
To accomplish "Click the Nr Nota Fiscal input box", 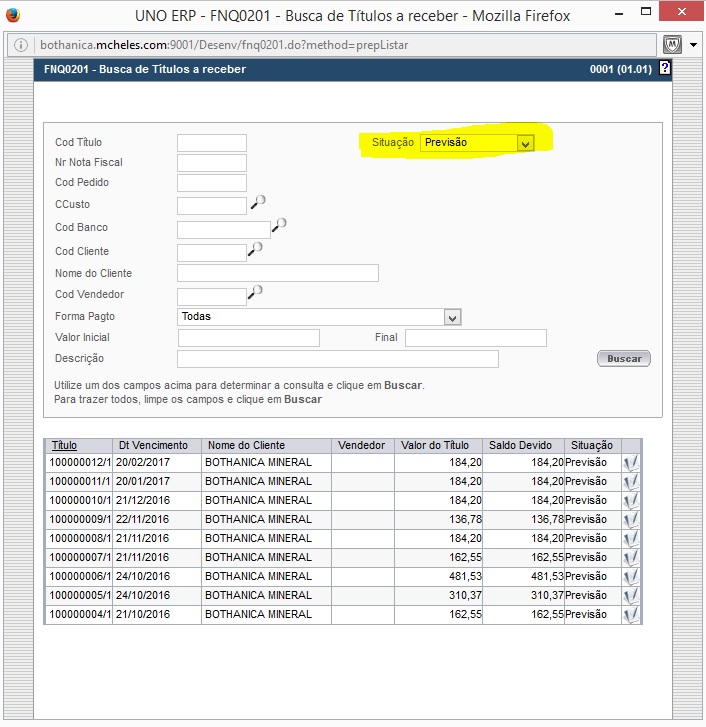I will tap(211, 163).
